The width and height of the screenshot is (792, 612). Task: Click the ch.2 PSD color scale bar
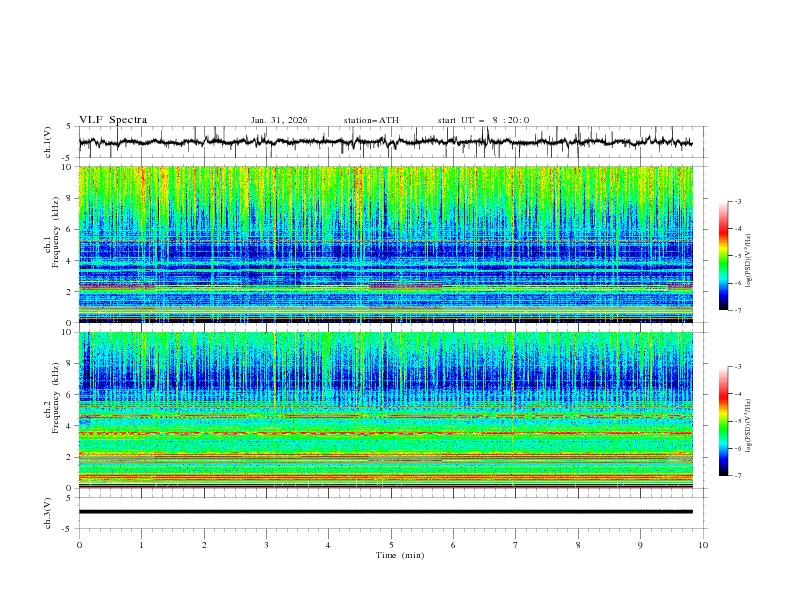[x=724, y=421]
